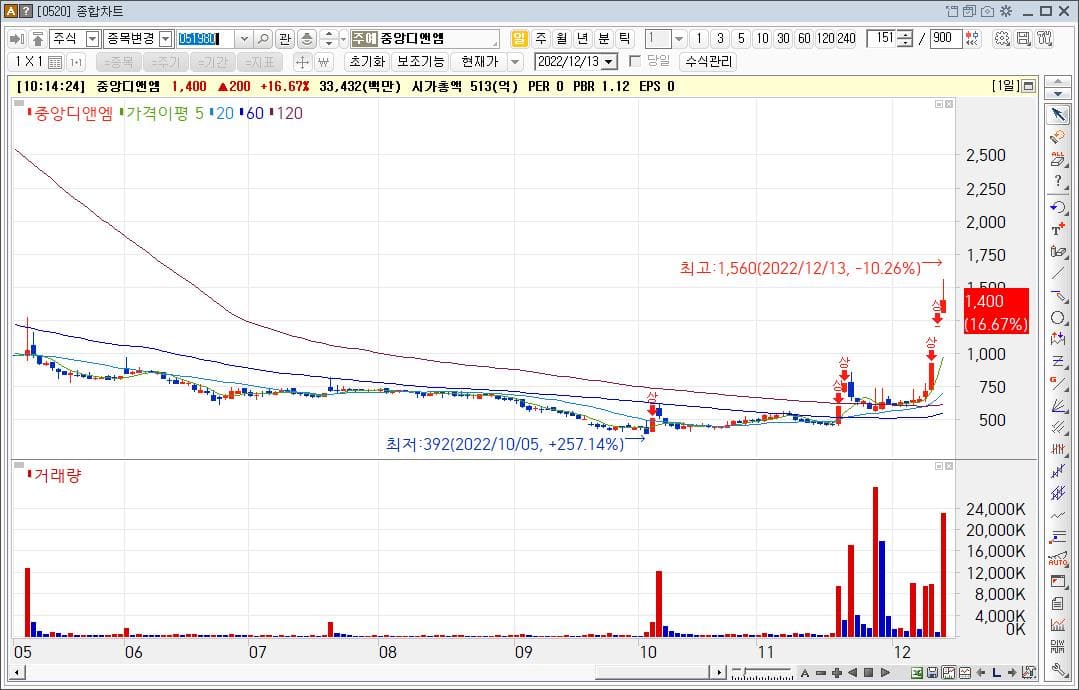The image size is (1079, 690).
Task: Expand the stock code history dropdown arrow
Action: click(x=244, y=39)
